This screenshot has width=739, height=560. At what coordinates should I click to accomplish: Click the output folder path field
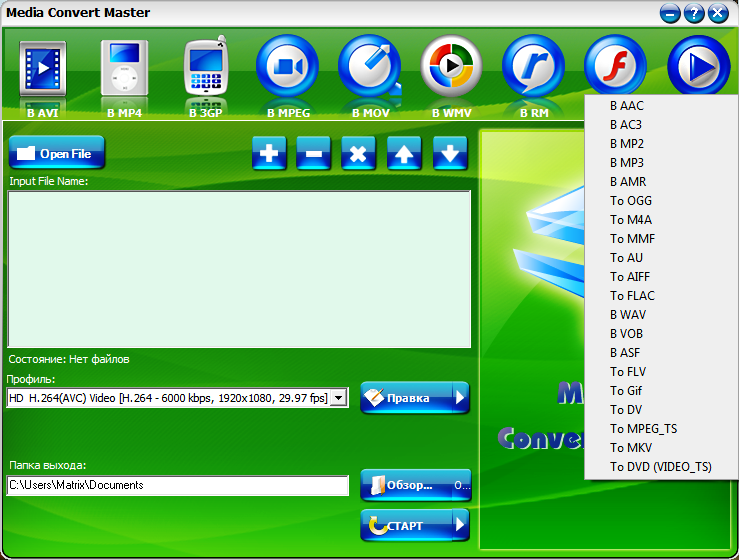178,485
